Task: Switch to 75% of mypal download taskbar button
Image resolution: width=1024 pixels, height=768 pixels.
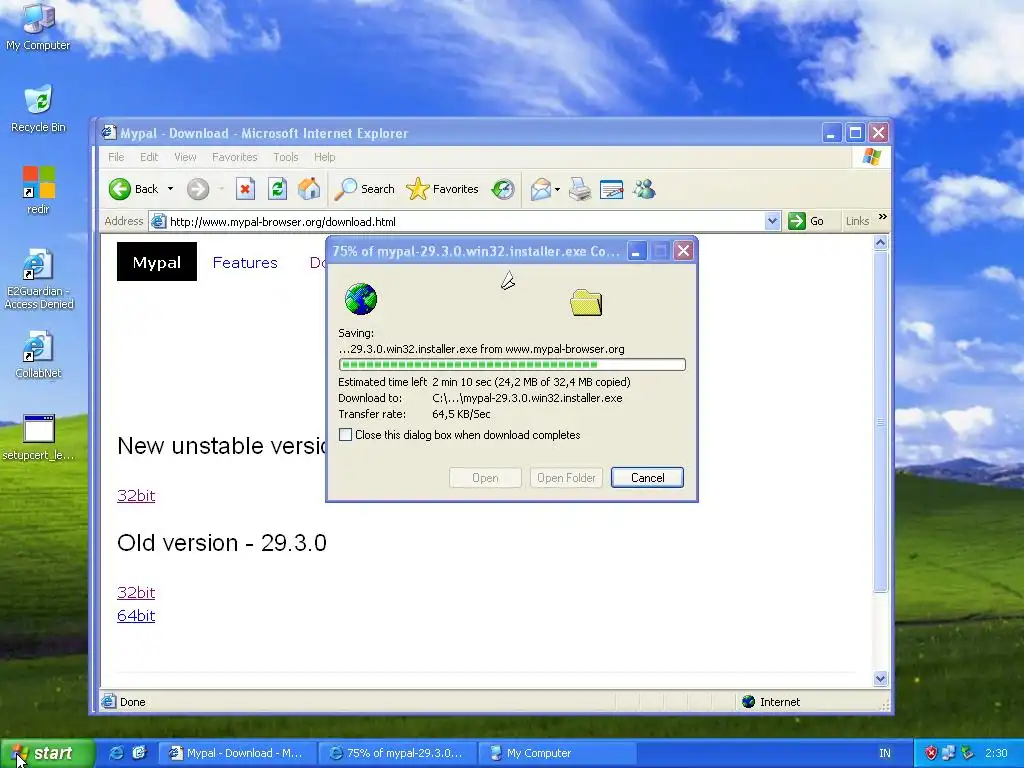Action: click(398, 753)
